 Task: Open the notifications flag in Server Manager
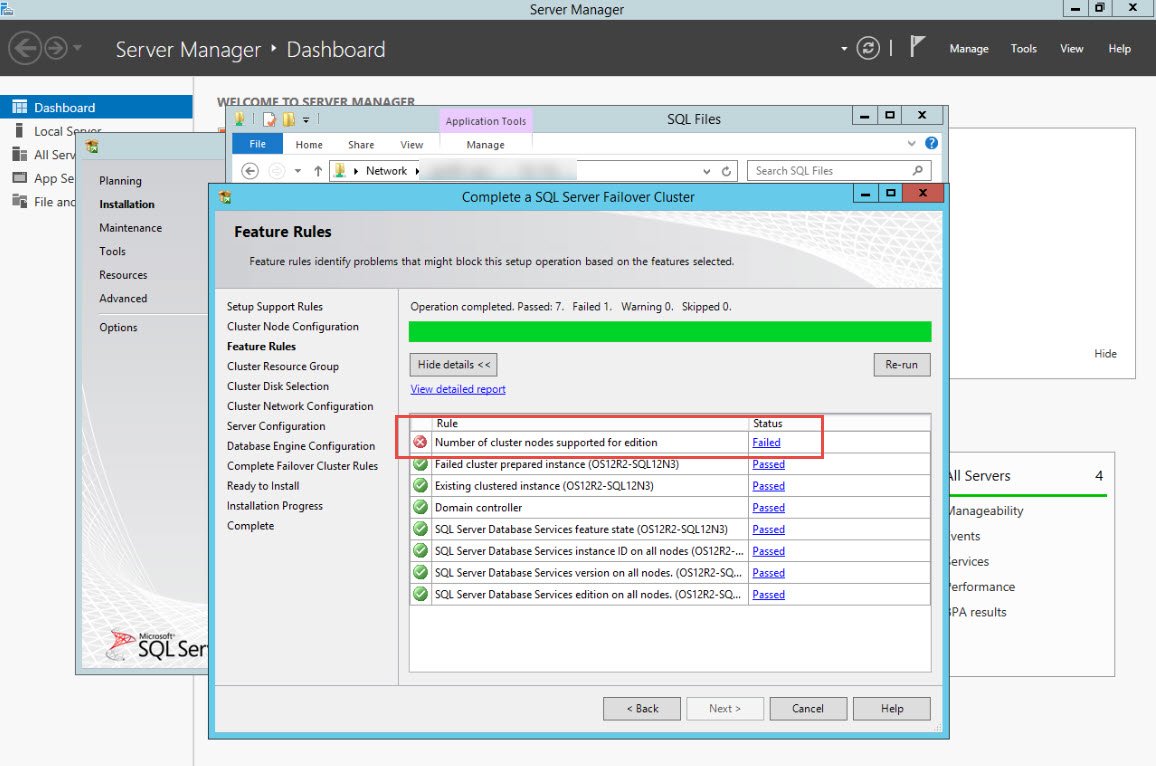[x=916, y=45]
